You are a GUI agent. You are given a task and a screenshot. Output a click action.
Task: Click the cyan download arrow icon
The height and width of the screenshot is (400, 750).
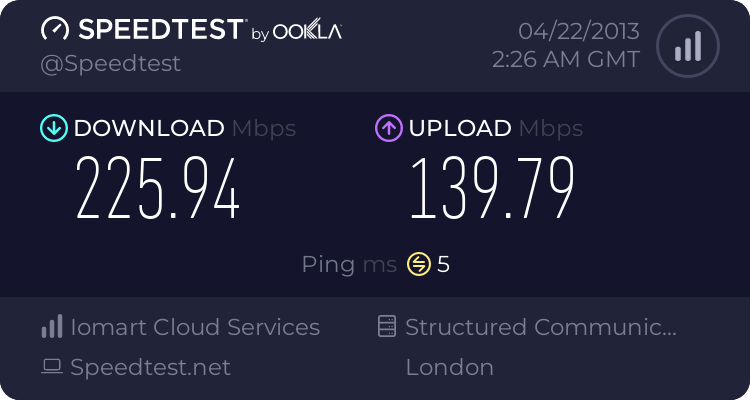coord(52,128)
